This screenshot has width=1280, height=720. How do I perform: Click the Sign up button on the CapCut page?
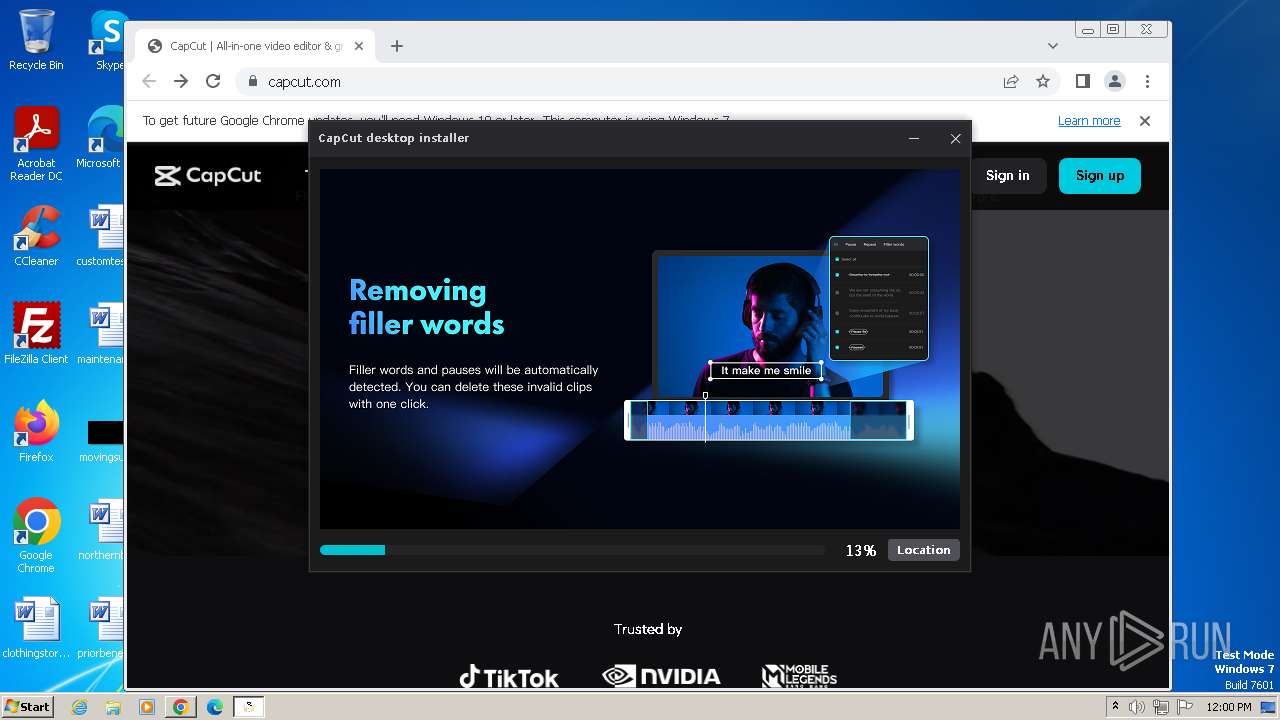click(1100, 175)
